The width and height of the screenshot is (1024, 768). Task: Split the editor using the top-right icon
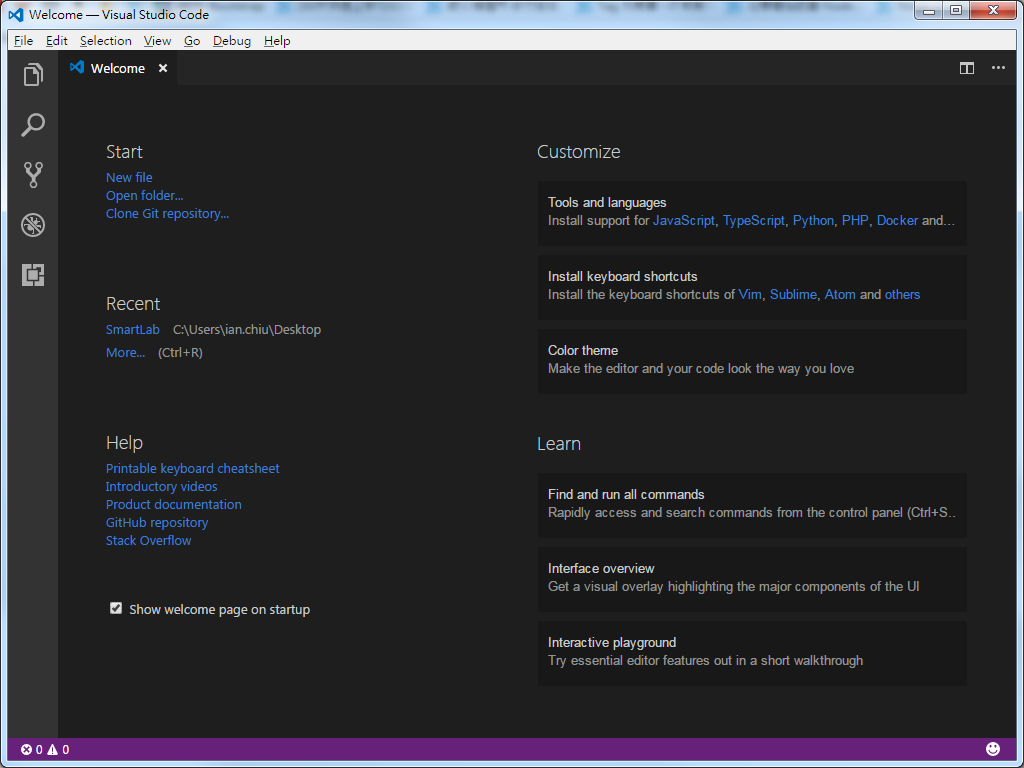(x=966, y=68)
